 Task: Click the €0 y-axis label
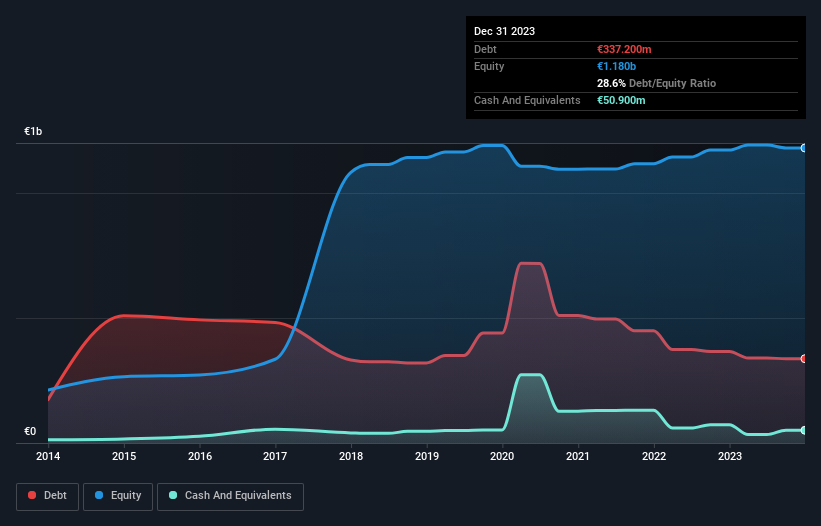click(30, 431)
